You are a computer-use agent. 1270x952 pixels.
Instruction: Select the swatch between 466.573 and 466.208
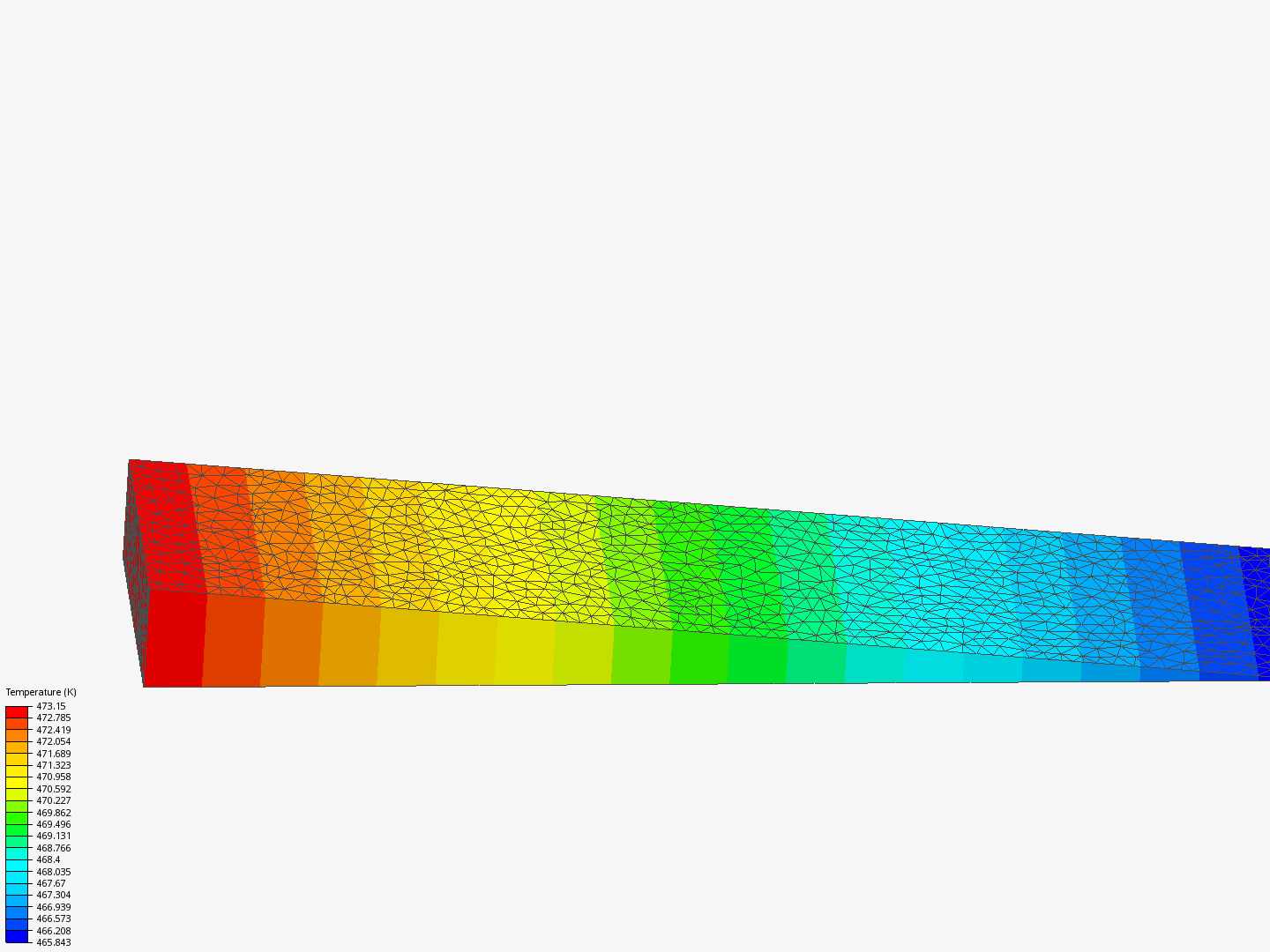pyautogui.click(x=17, y=925)
